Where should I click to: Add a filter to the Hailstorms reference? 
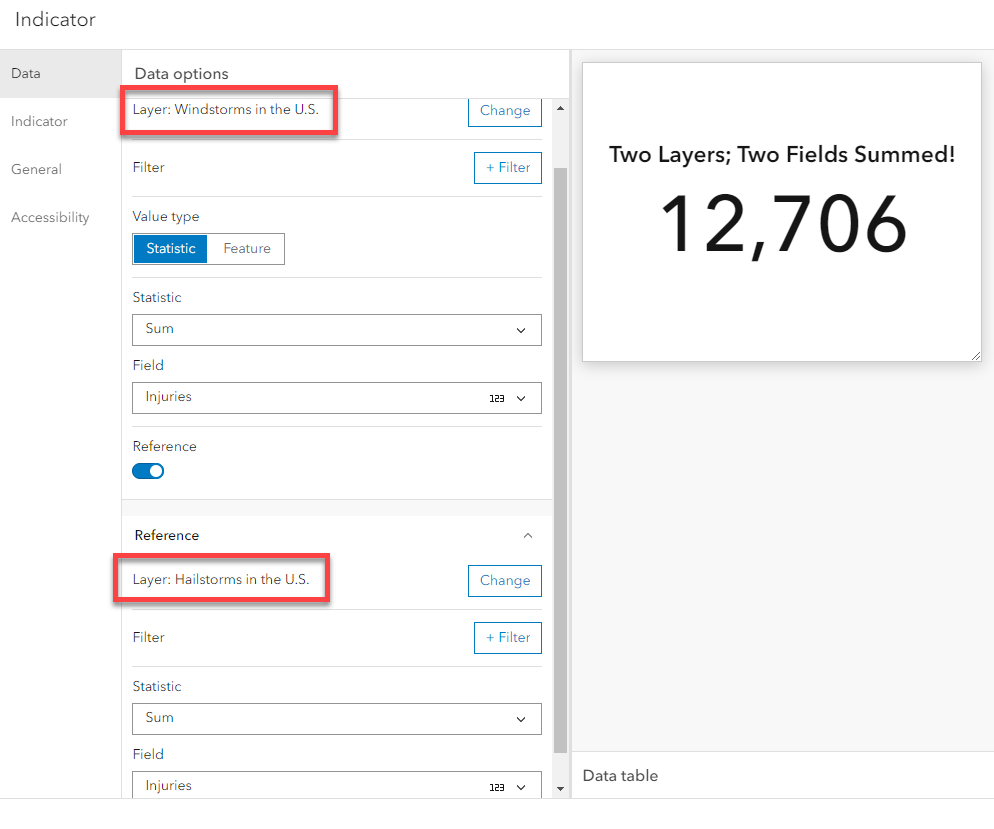point(507,637)
